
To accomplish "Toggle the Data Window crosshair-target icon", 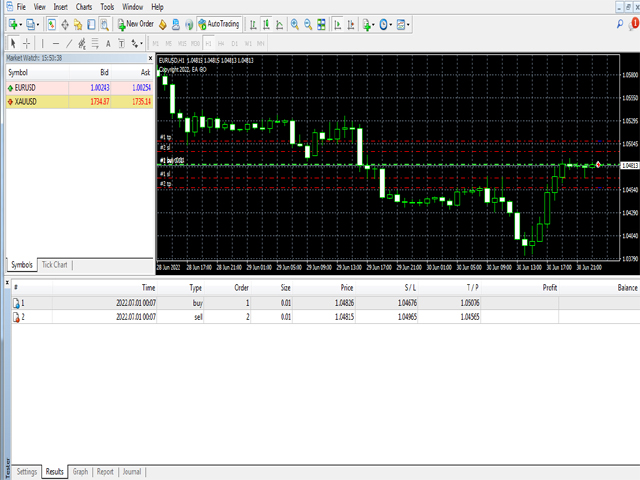I will 65,24.
